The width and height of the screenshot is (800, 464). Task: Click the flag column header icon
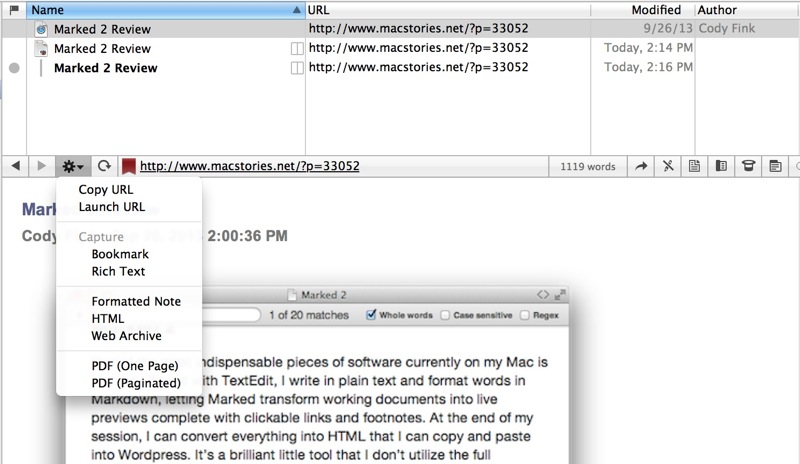(x=14, y=10)
